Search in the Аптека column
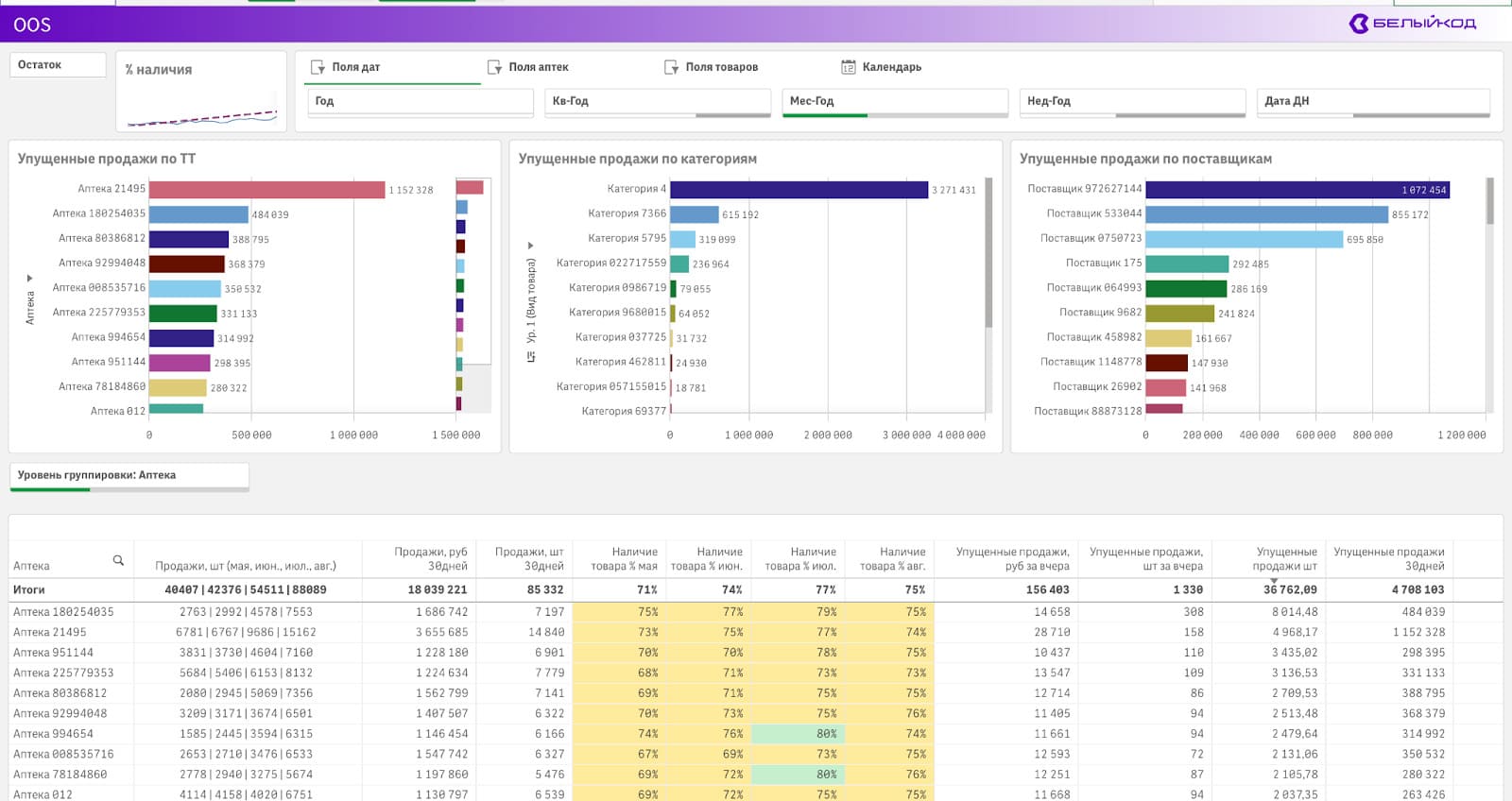 118,560
